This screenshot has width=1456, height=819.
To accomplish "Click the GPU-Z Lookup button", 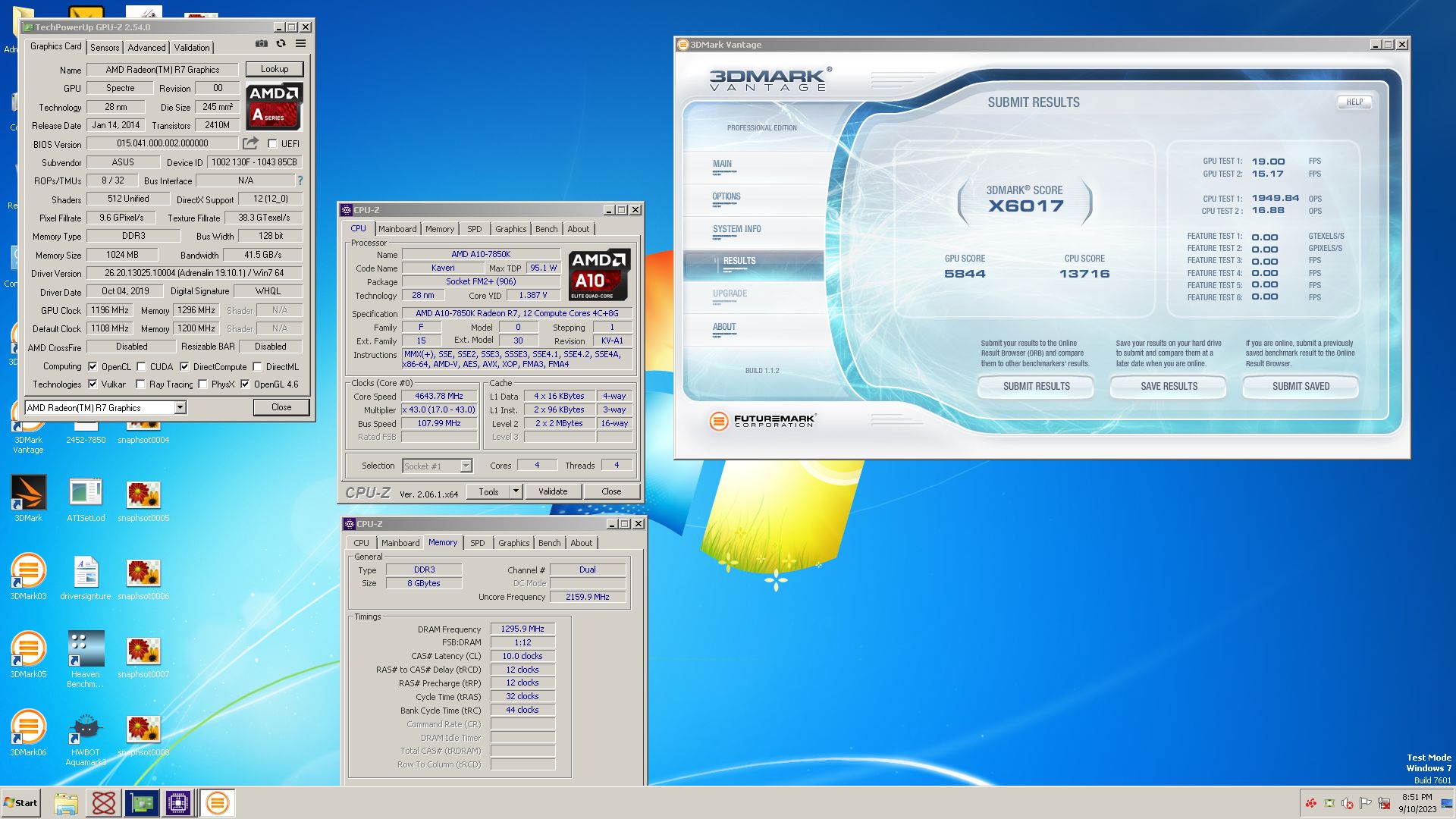I will pos(275,69).
